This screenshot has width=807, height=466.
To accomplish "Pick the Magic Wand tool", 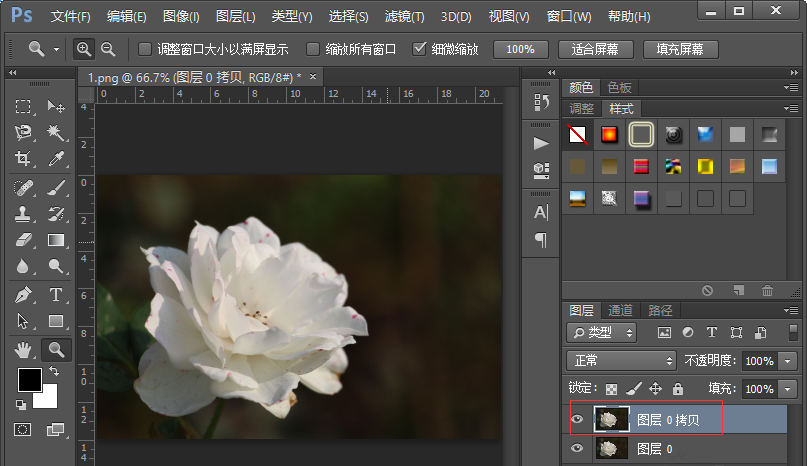I will pyautogui.click(x=56, y=132).
